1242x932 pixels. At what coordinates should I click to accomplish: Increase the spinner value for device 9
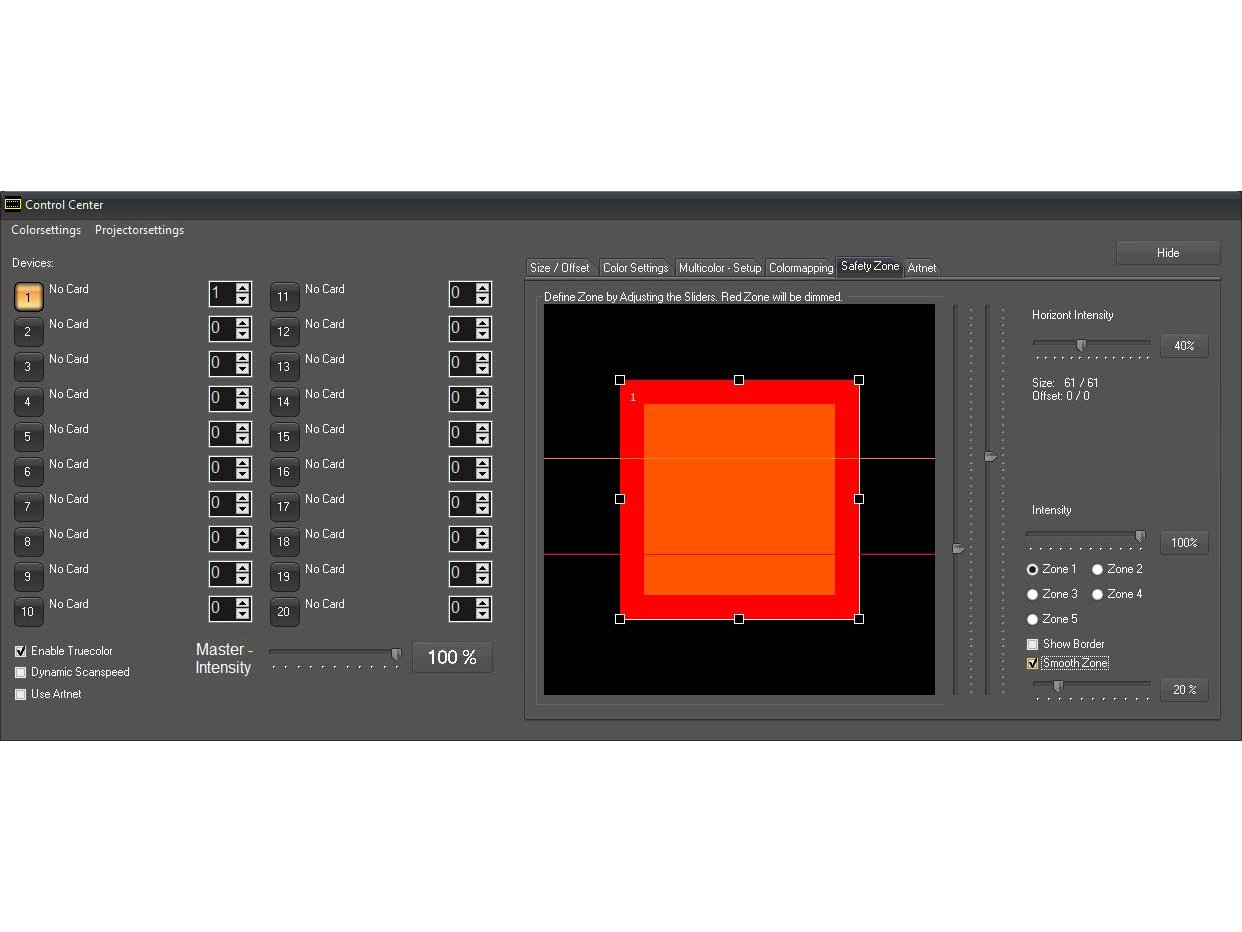click(243, 568)
